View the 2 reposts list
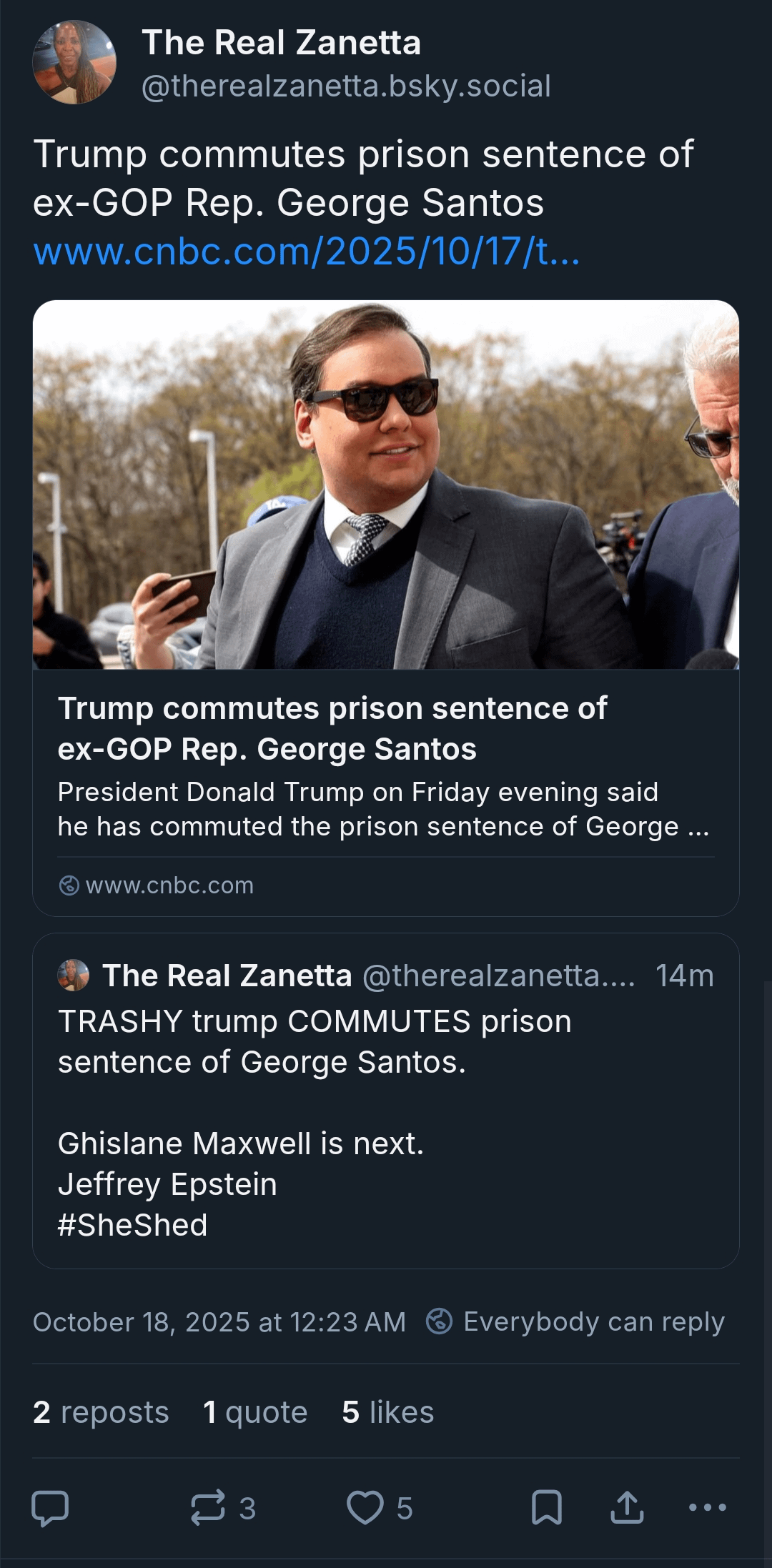The height and width of the screenshot is (1568, 772). coord(101,1412)
